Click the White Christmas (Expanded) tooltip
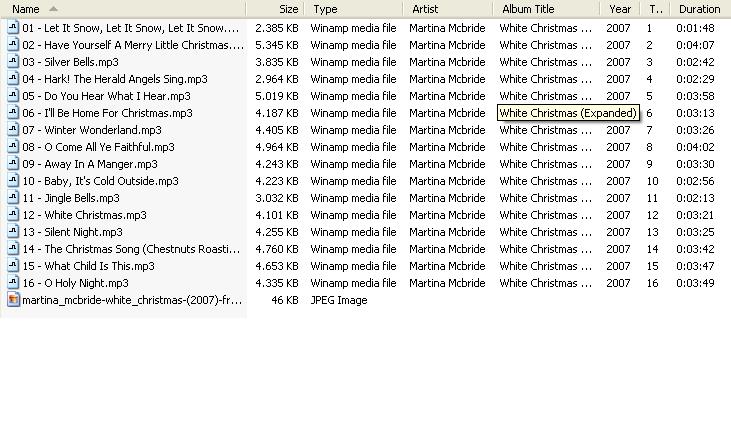 coord(568,113)
